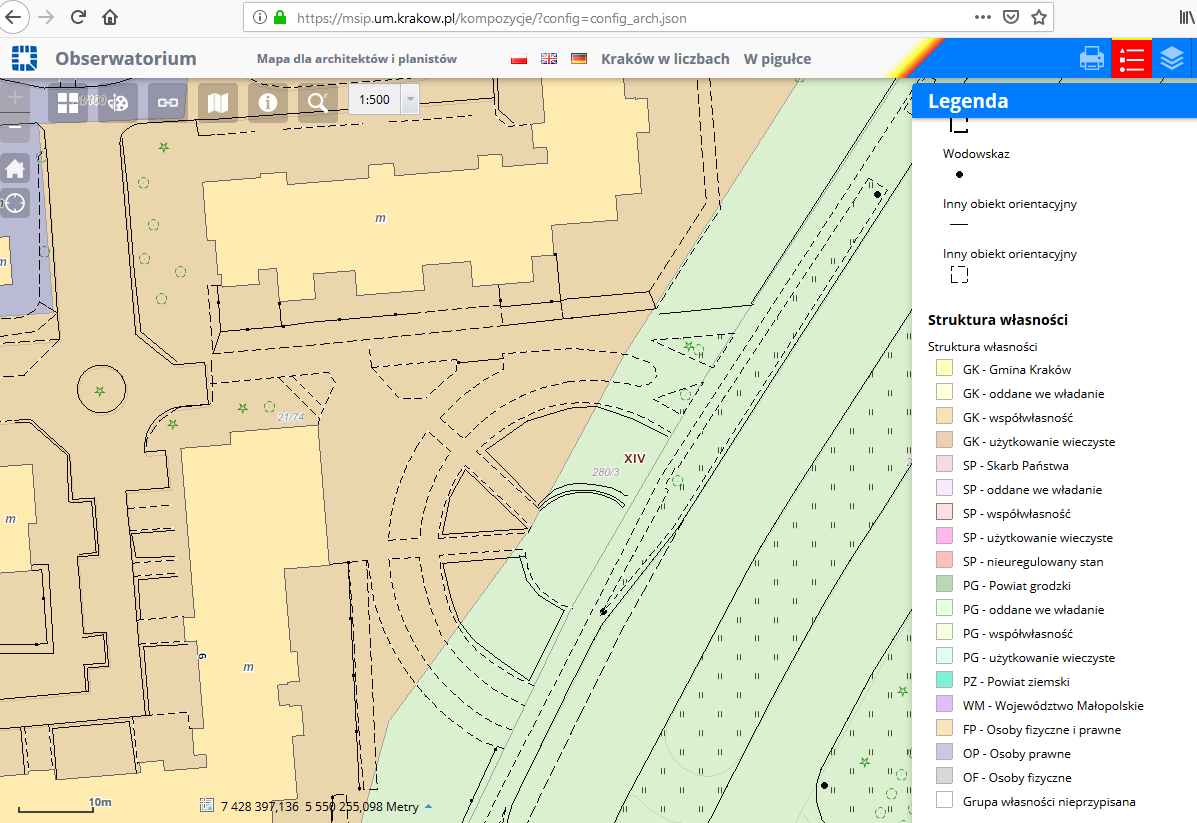The width and height of the screenshot is (1197, 823).
Task: Click the SP - oddane we władanie entry
Action: coord(1032,489)
